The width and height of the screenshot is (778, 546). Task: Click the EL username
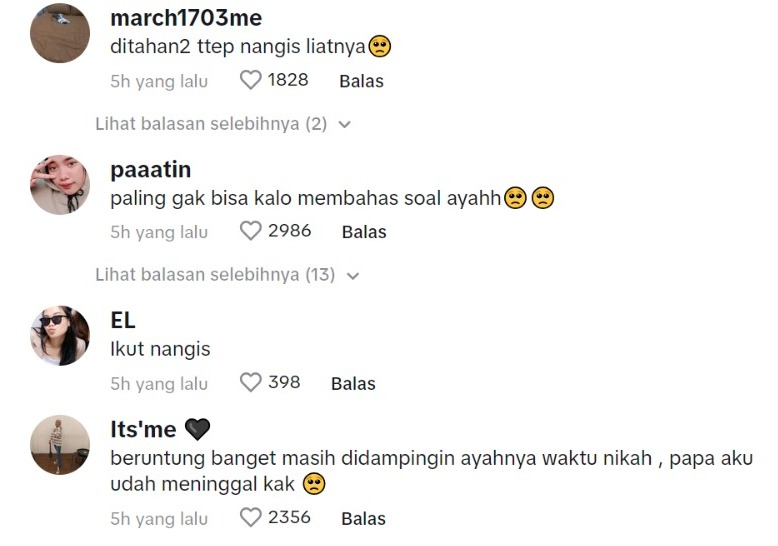tap(123, 321)
